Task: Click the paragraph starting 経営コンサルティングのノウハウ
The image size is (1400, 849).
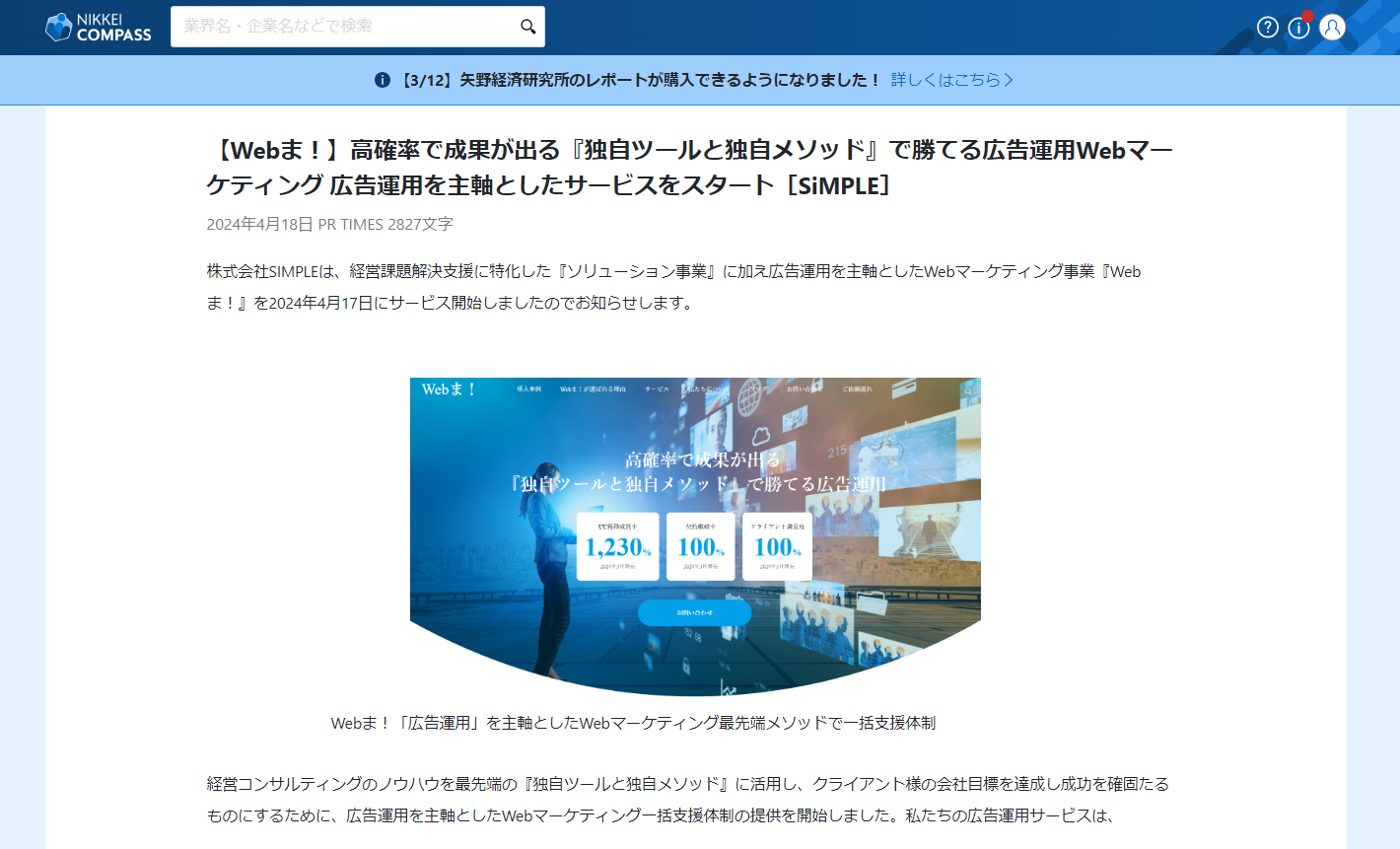Action: [x=687, y=800]
